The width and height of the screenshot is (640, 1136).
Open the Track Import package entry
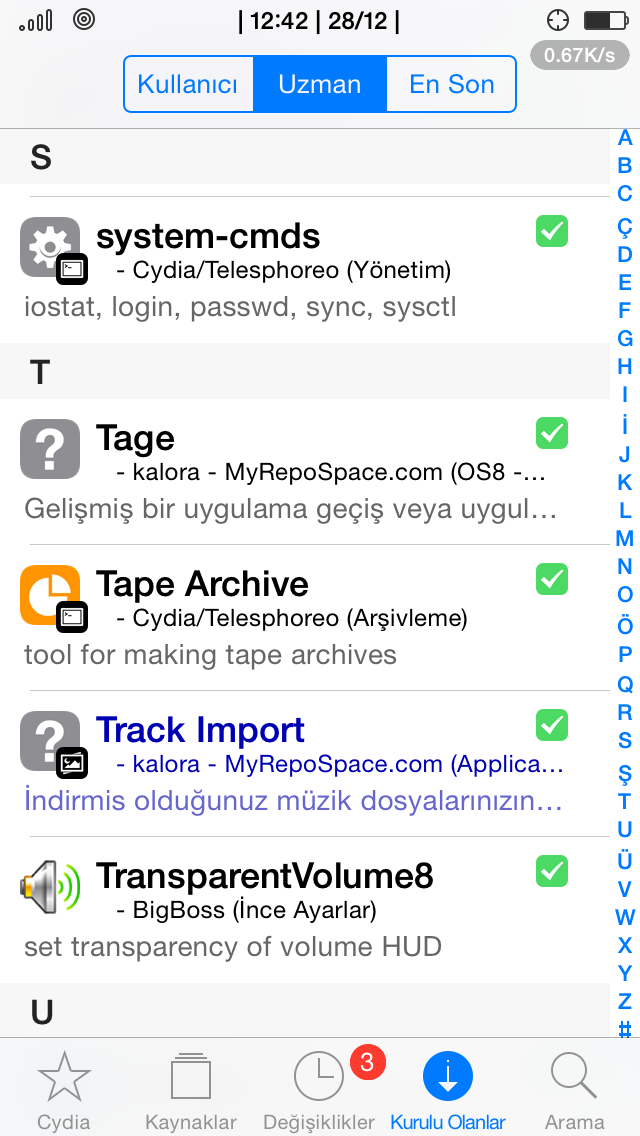[304, 764]
